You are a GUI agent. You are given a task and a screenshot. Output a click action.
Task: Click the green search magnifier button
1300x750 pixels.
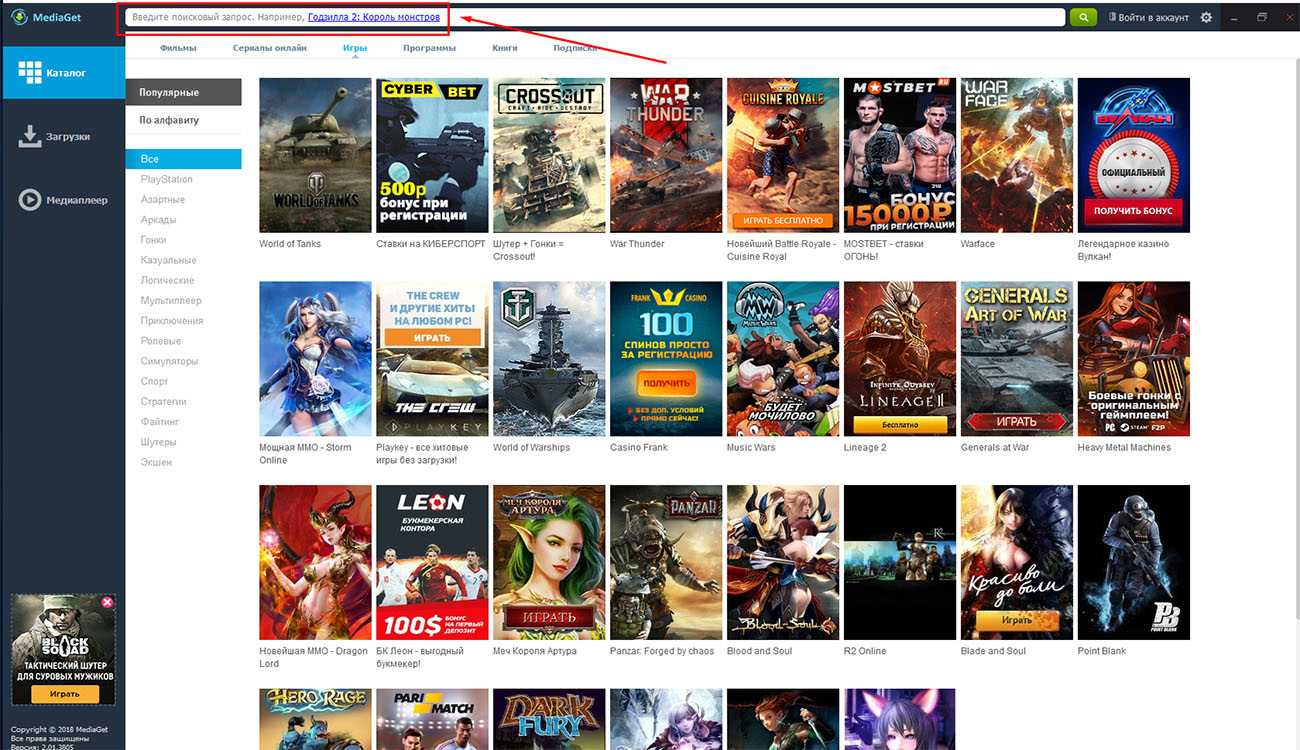tap(1083, 17)
